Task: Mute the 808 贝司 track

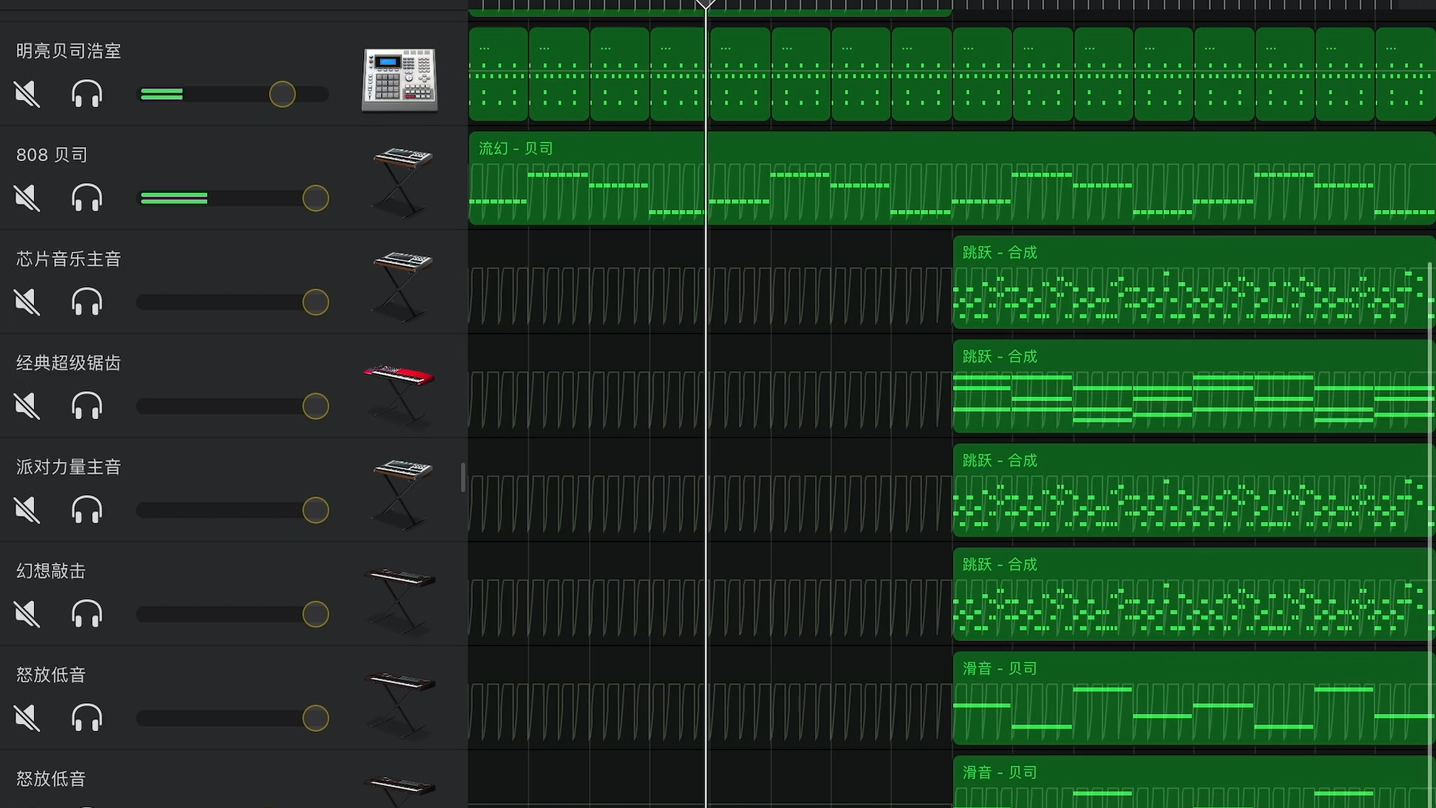Action: click(28, 198)
